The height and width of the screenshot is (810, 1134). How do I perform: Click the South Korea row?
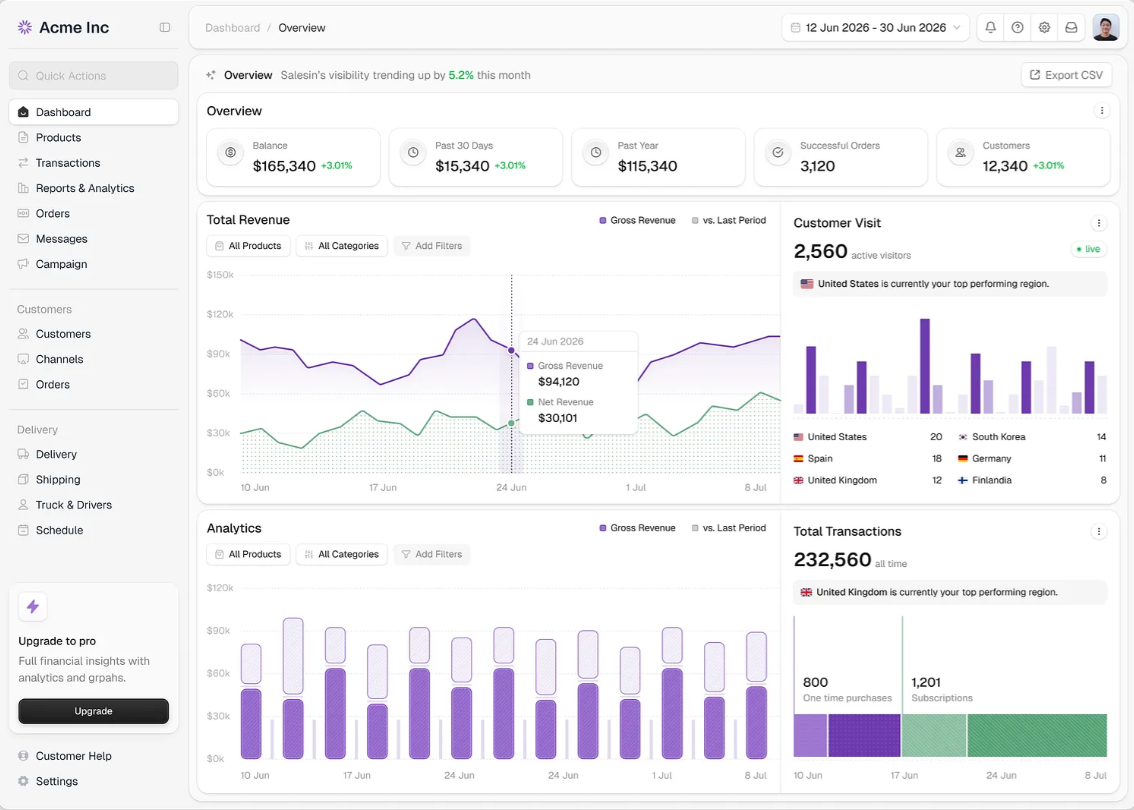pos(1032,437)
